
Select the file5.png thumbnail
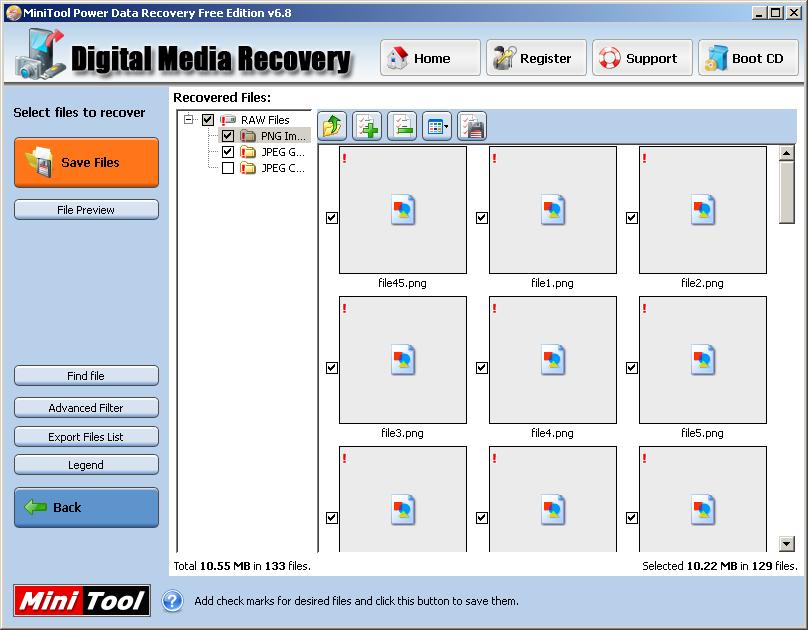point(703,360)
